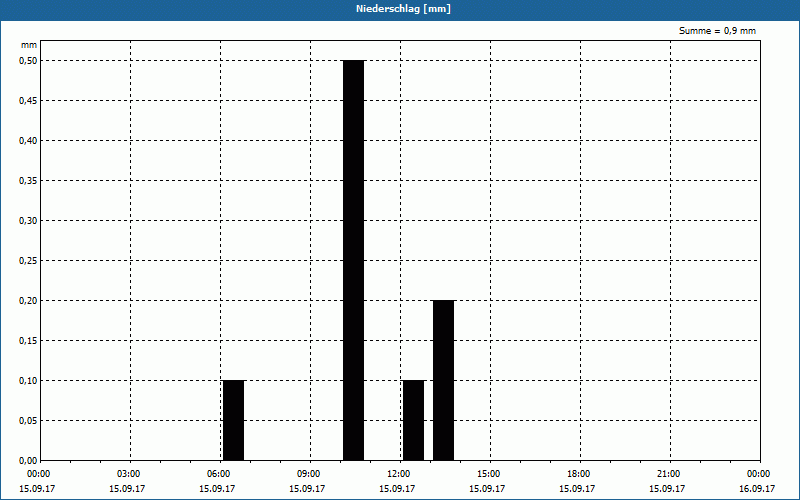
Task: Click the mm unit label on y-axis
Action: [x=29, y=45]
